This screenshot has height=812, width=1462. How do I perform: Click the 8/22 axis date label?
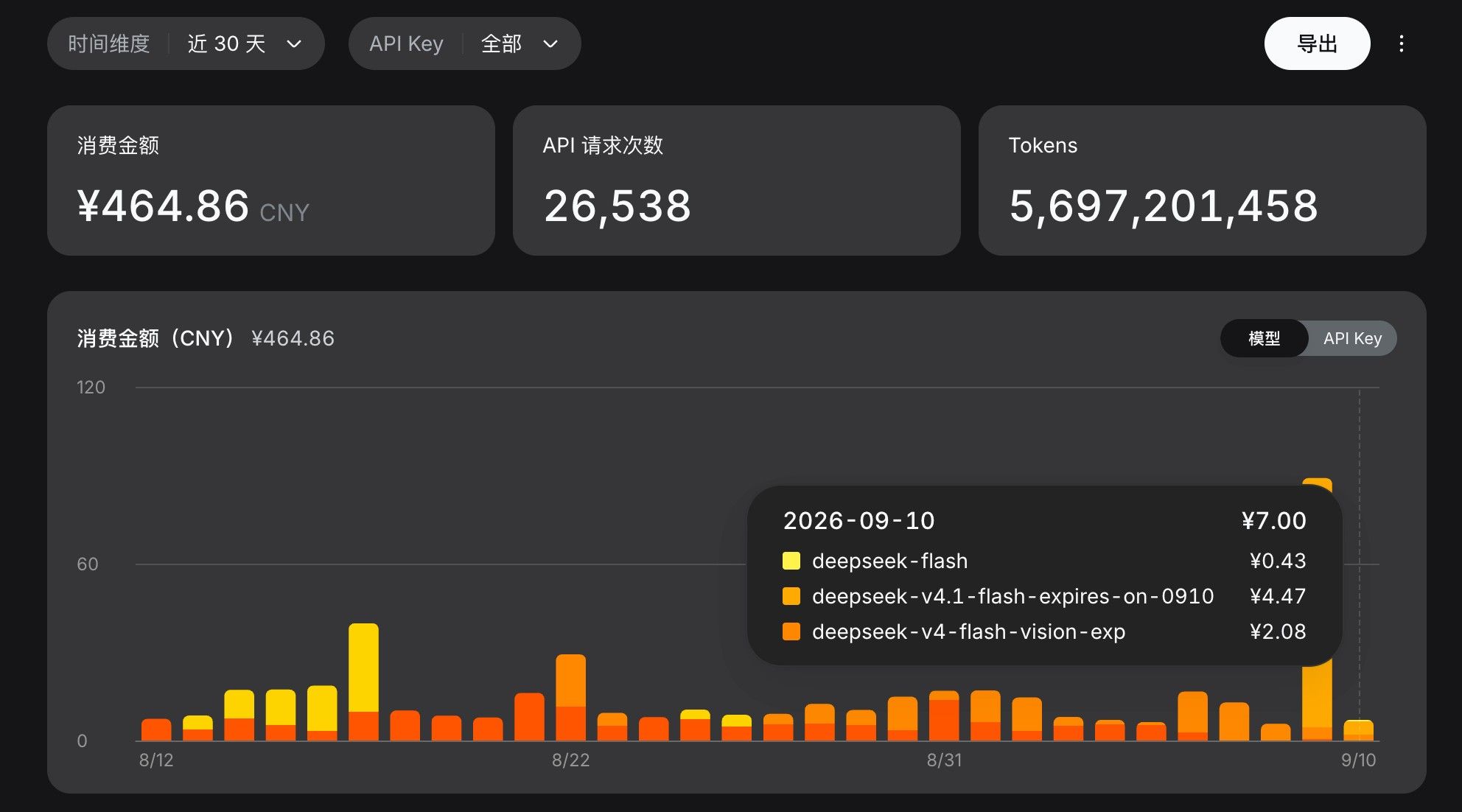point(570,760)
